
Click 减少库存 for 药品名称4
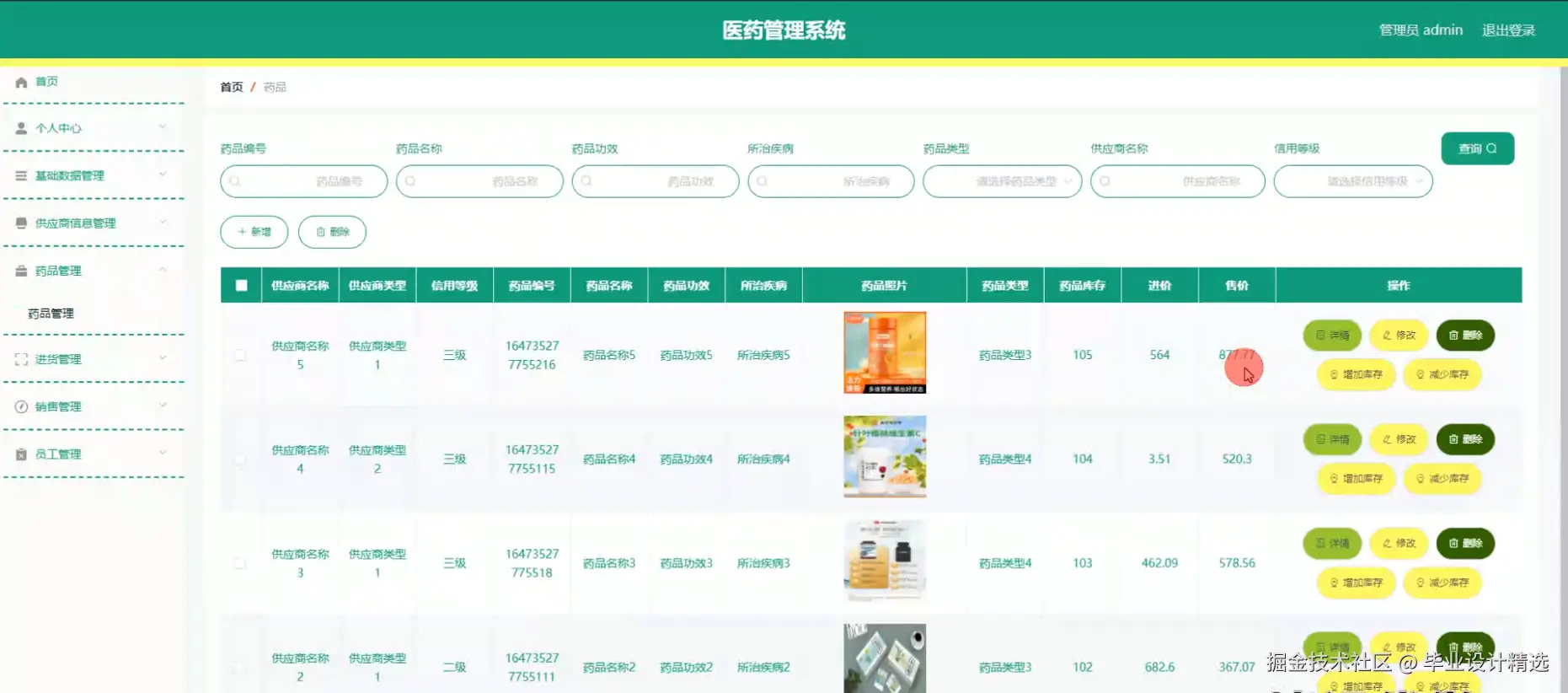pos(1442,479)
